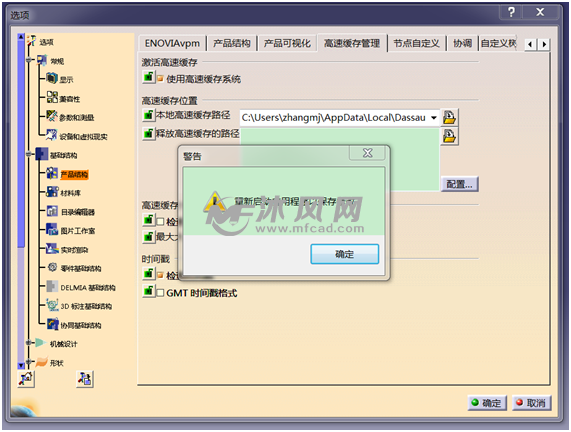Screen dimensions: 571x432
Task: Click the tab scroll right arrow
Action: click(x=544, y=44)
